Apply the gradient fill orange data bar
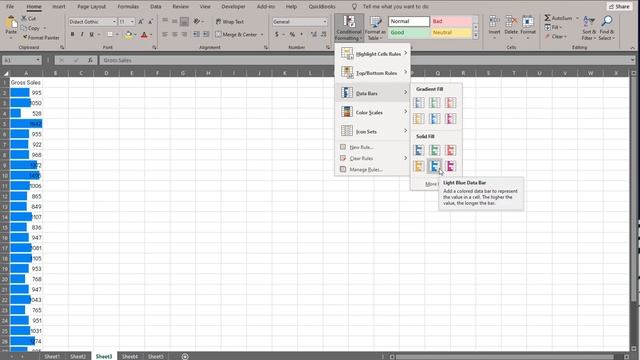 419,118
